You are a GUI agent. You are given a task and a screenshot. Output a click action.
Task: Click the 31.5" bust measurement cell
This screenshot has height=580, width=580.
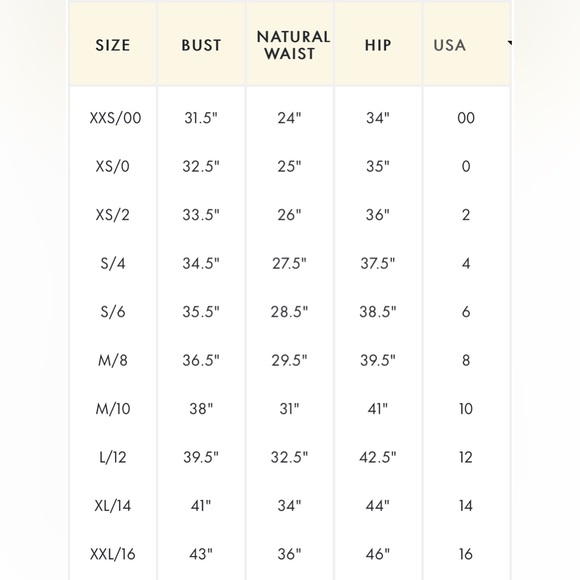pos(201,118)
